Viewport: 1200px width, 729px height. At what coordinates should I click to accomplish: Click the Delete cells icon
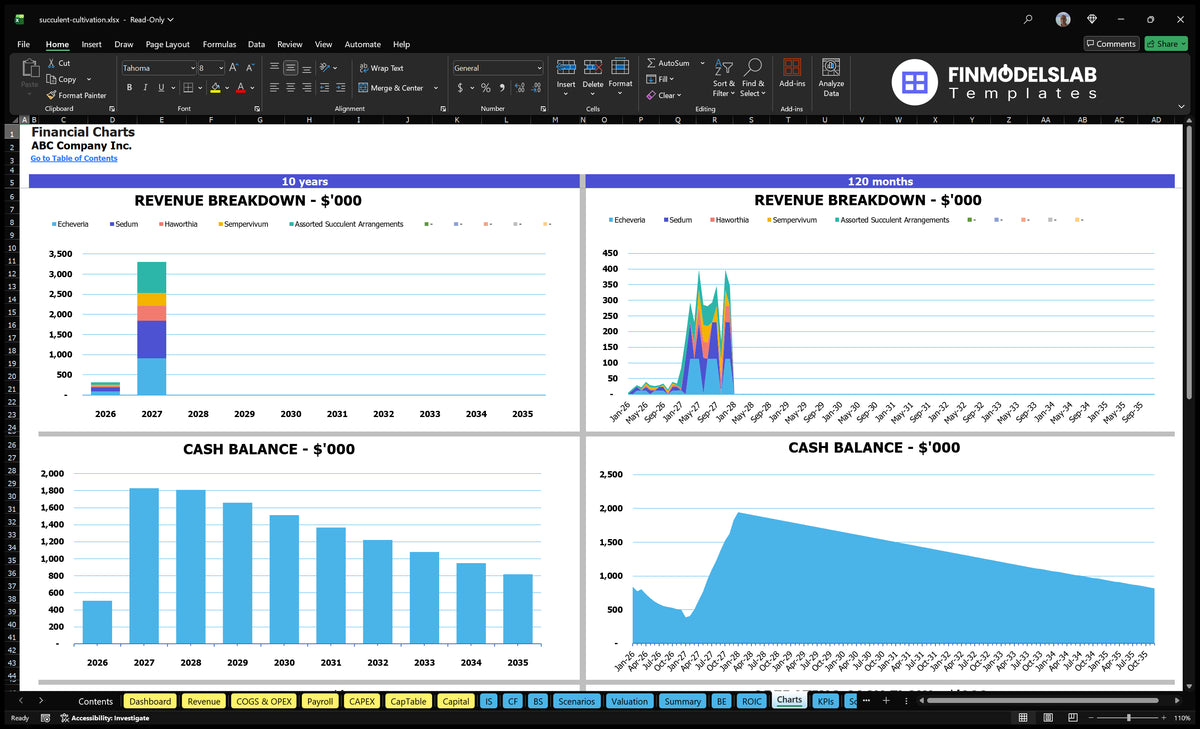(593, 67)
